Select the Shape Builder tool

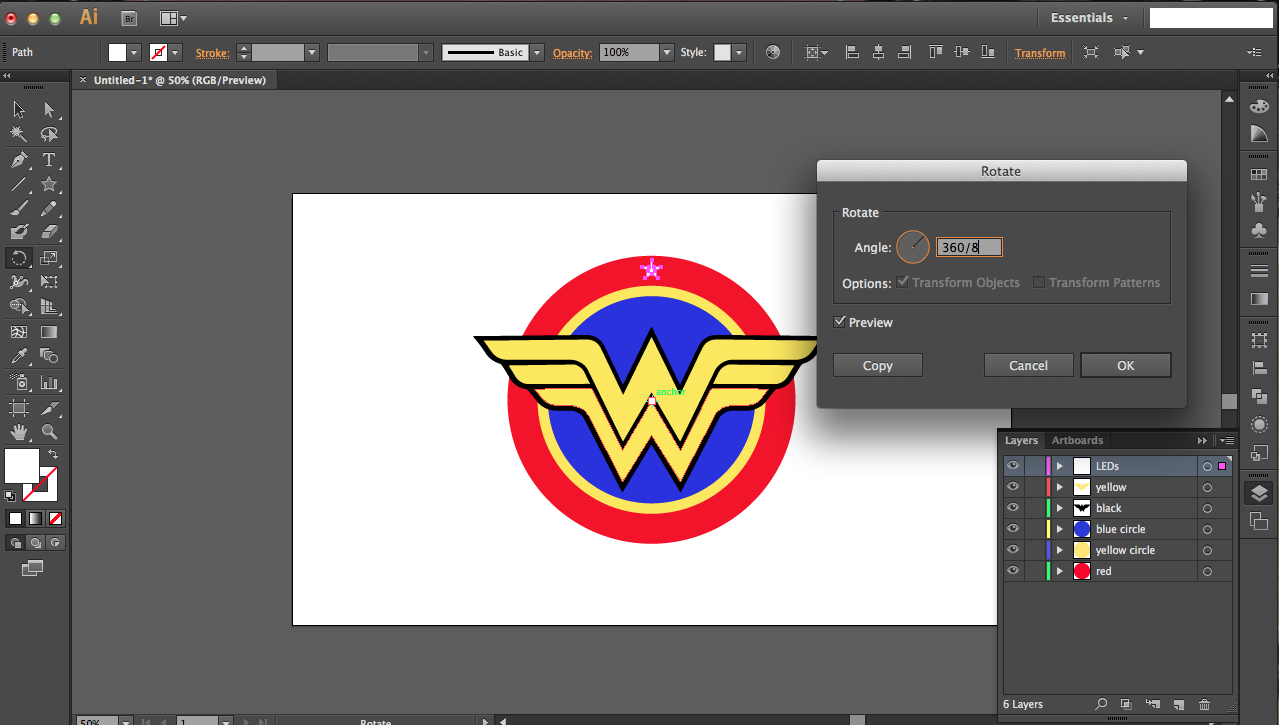(x=19, y=307)
